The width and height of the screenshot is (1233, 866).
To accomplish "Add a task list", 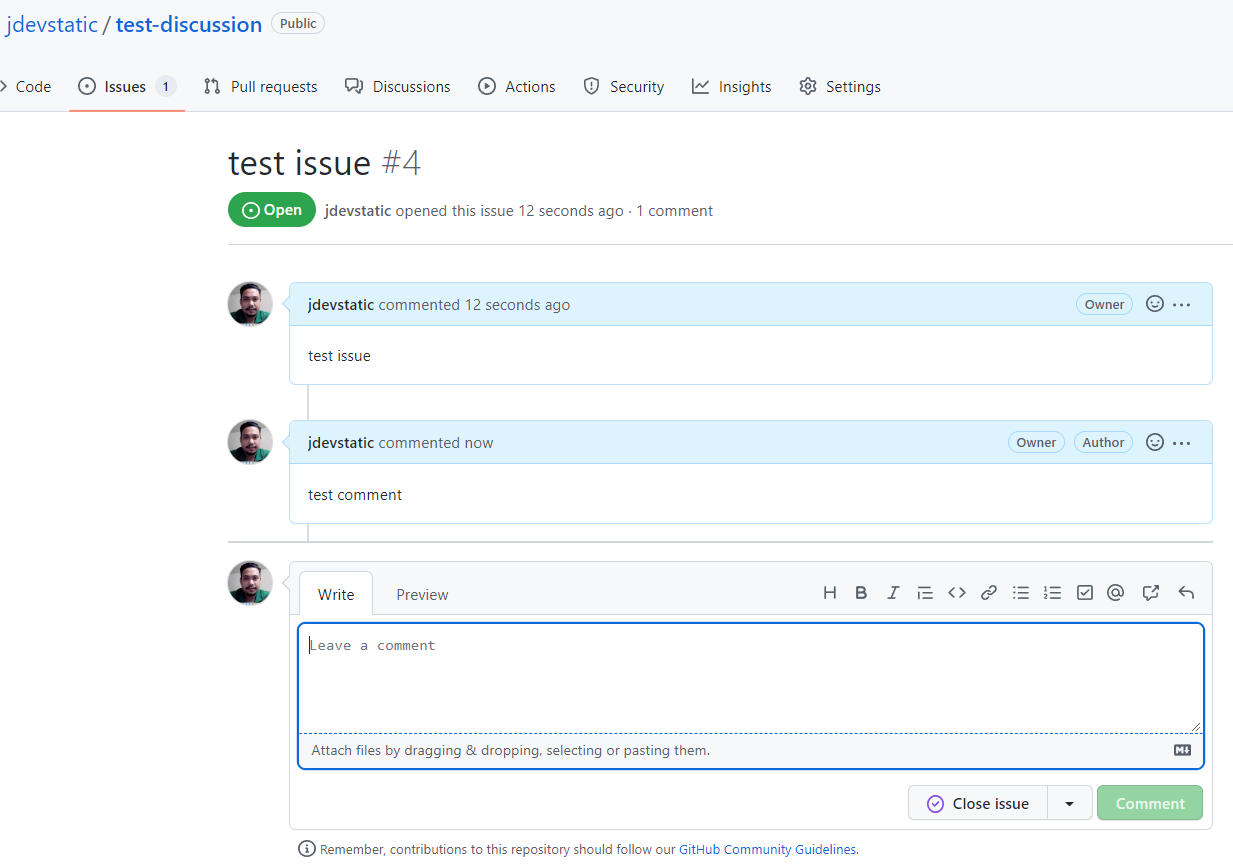I will 1084,593.
